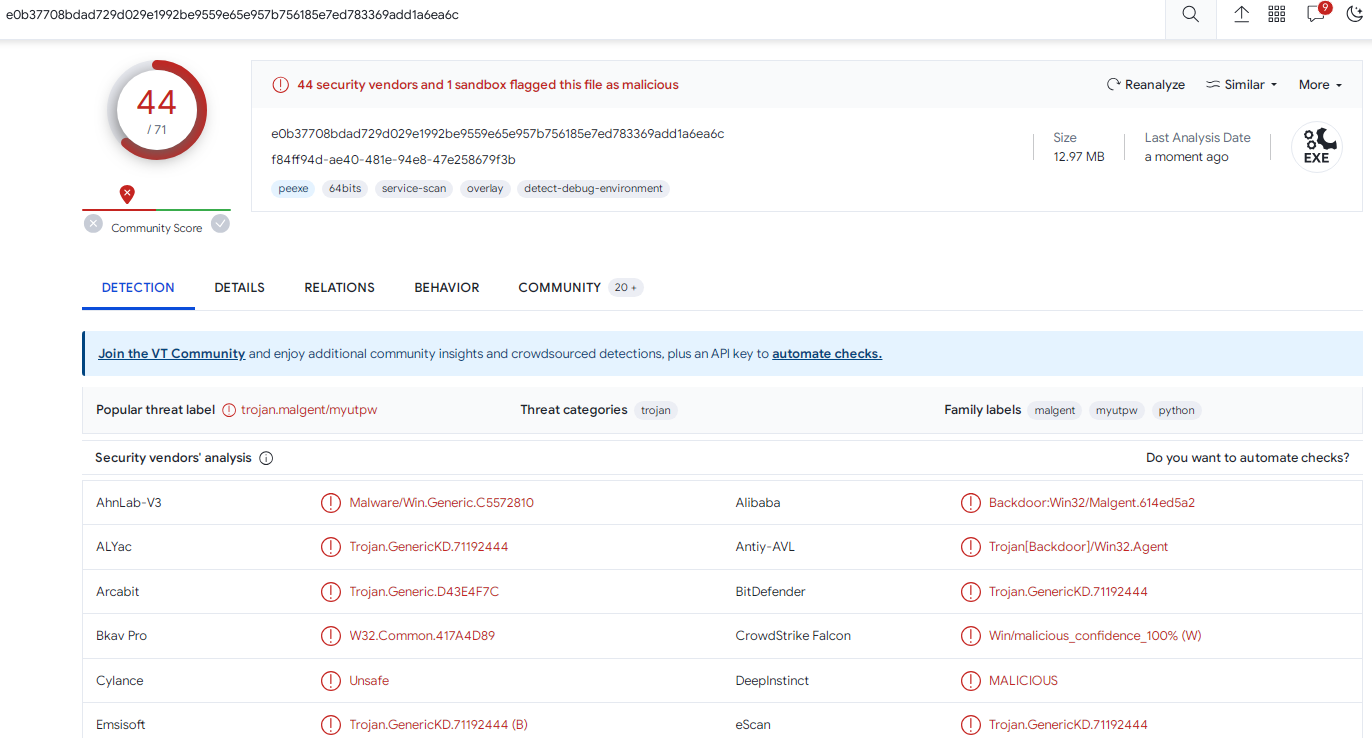Click the alert icon in the Emsisoft row

pos(330,725)
